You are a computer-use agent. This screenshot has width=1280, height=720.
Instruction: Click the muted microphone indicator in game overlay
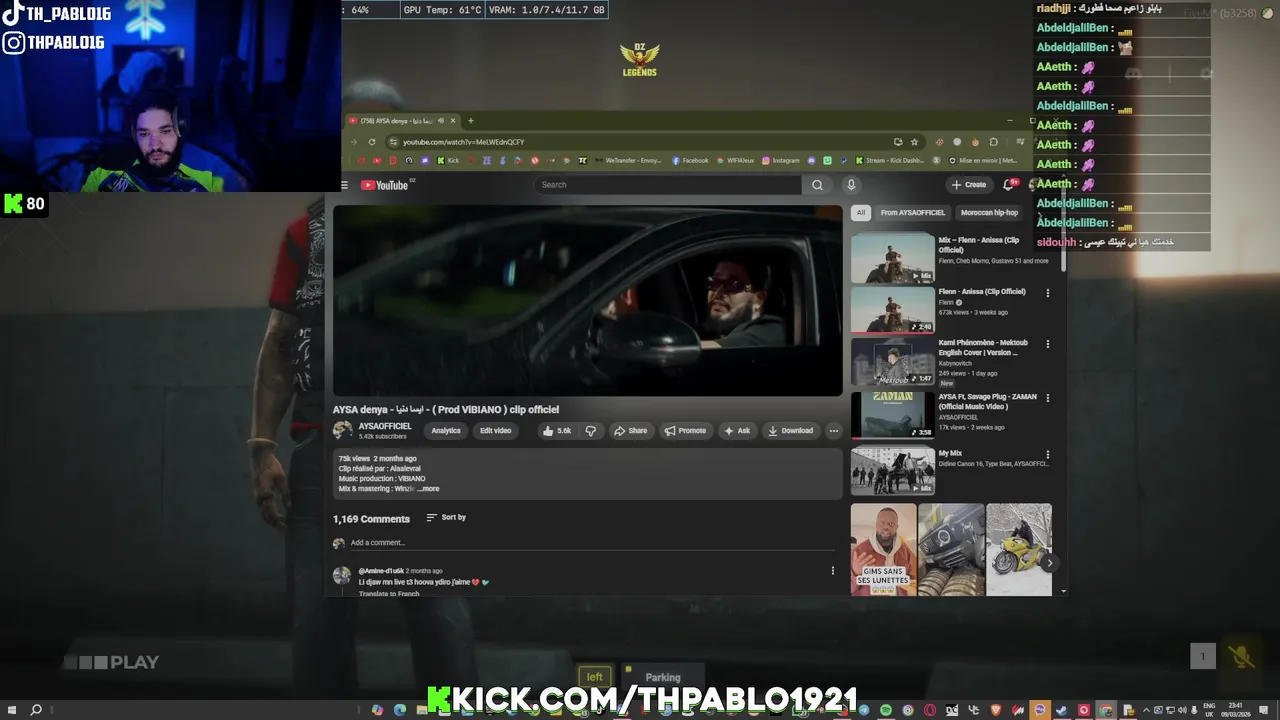tap(1241, 657)
